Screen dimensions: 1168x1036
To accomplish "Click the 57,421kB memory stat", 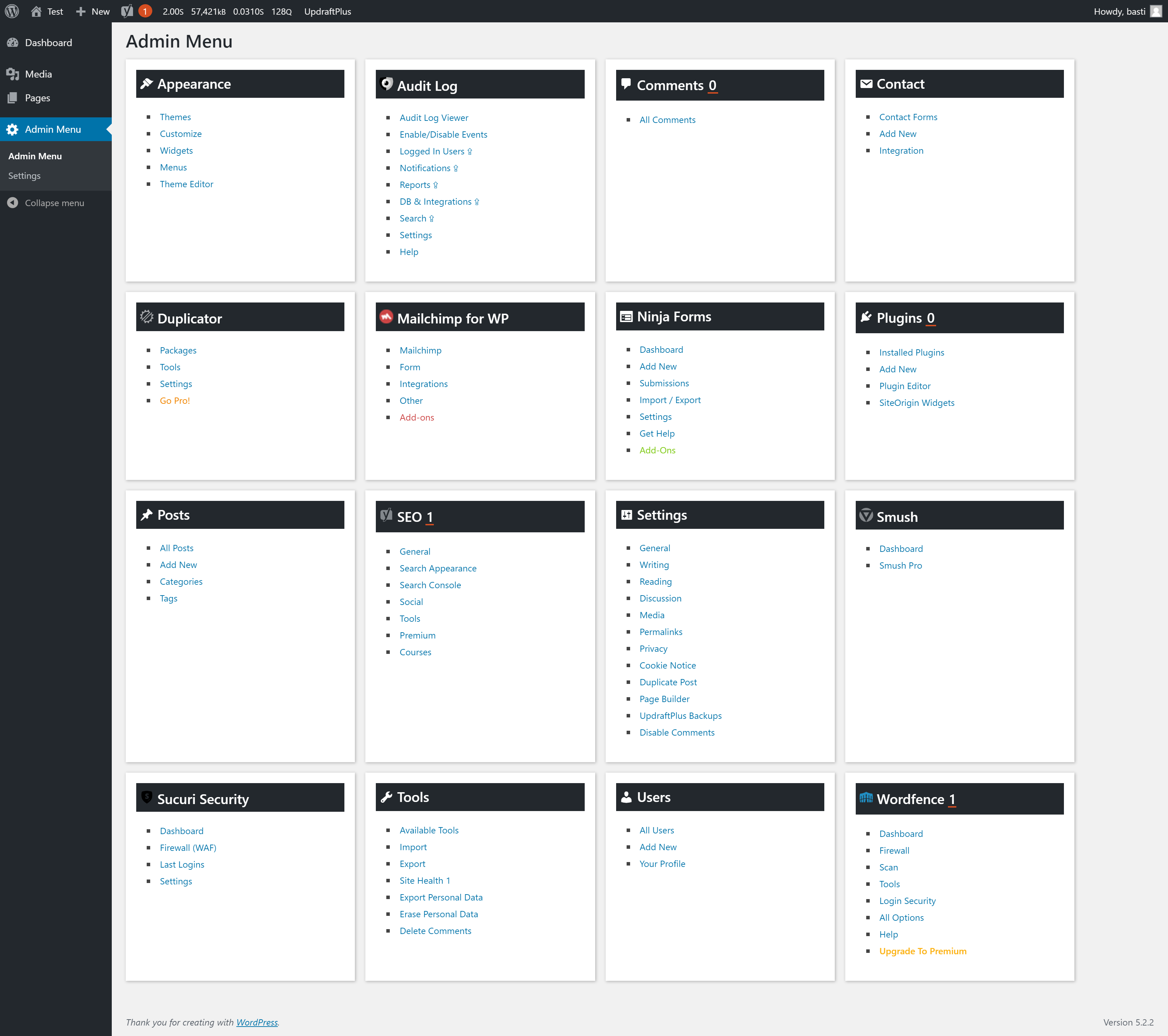I will click(x=208, y=12).
